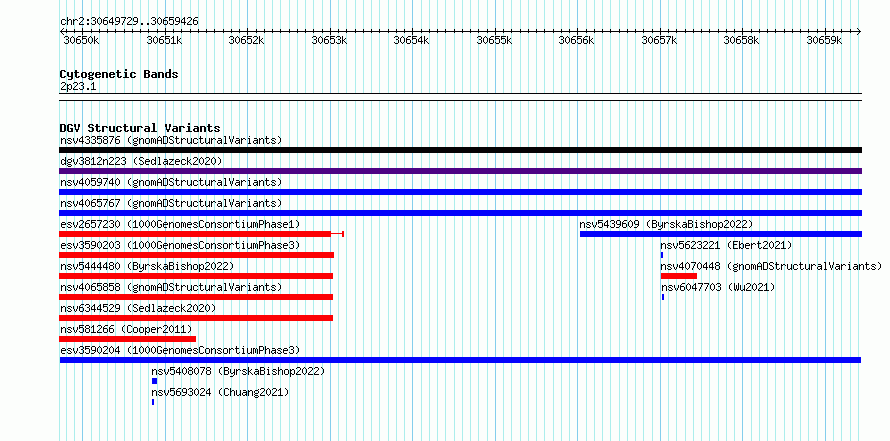This screenshot has width=890, height=441.
Task: Open the nsv5693024 (Chuang2021) label
Action: (220, 392)
